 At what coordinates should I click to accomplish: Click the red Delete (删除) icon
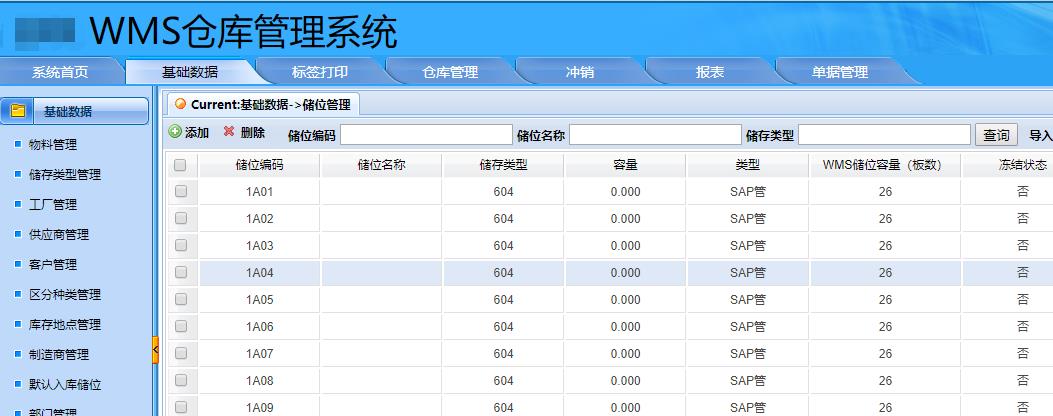(229, 132)
